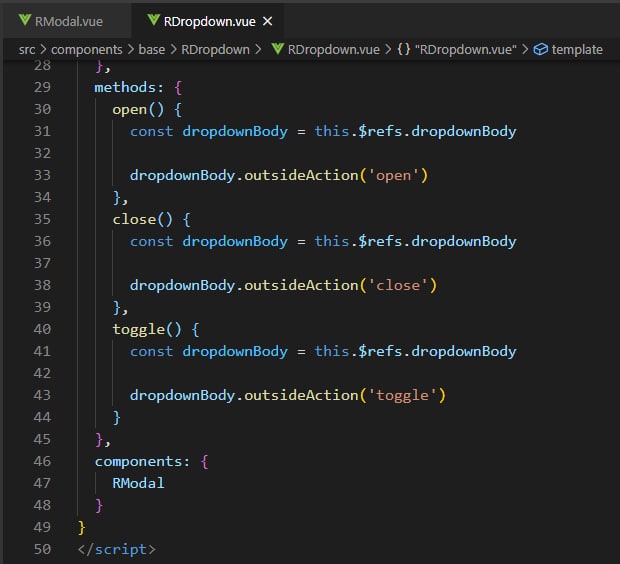This screenshot has width=620, height=564.
Task: Click outsideAction call on line 43
Action: (301, 395)
